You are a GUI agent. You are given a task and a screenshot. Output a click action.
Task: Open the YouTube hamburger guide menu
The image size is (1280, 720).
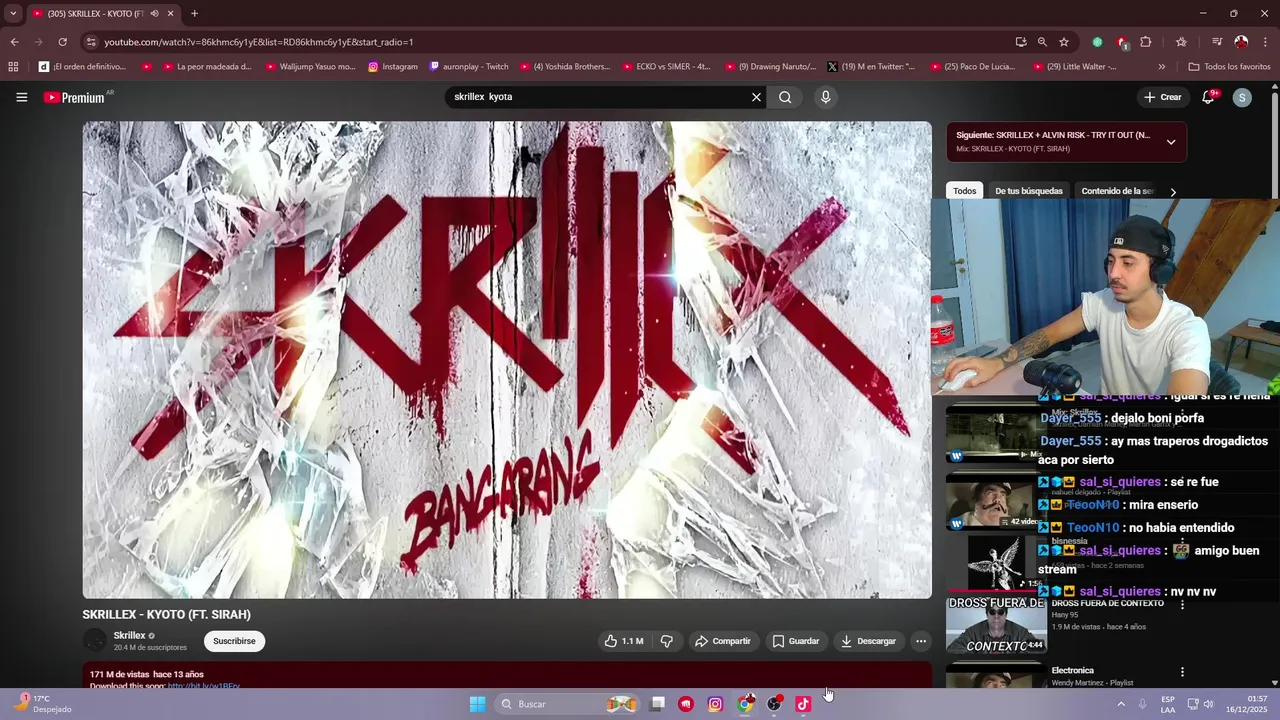[x=21, y=97]
